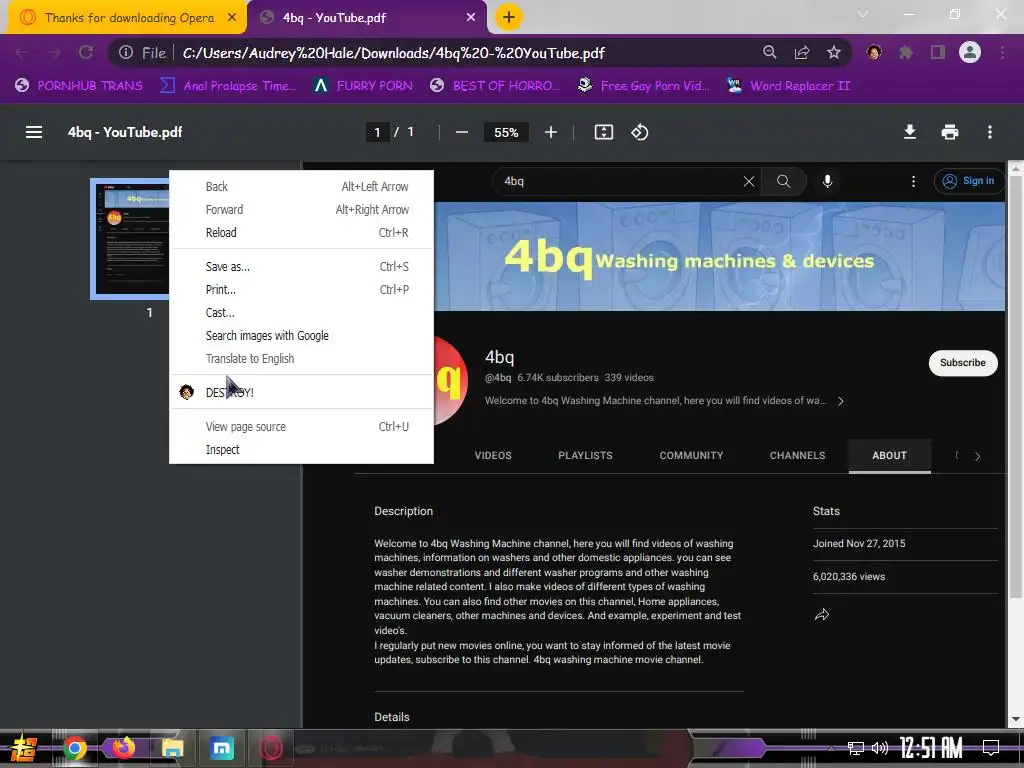
Task: Open the COMMUNITY channel tab
Action: point(691,455)
